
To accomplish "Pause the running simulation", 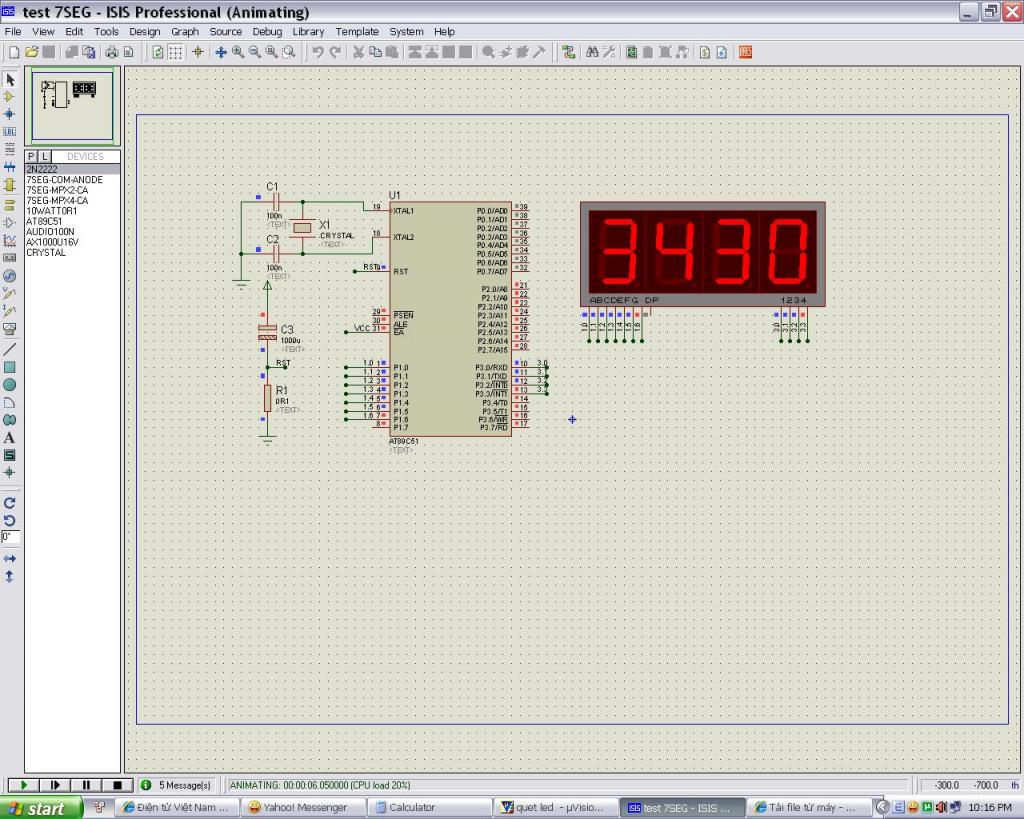I will (x=86, y=786).
